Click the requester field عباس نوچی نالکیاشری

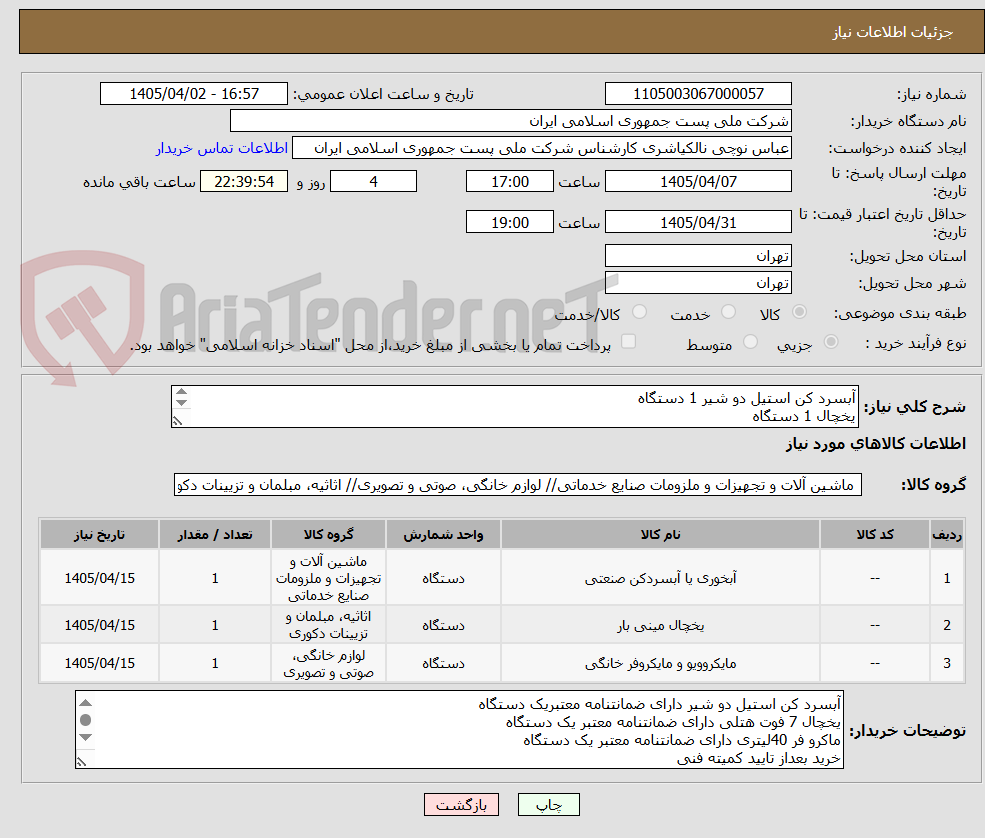click(x=541, y=148)
